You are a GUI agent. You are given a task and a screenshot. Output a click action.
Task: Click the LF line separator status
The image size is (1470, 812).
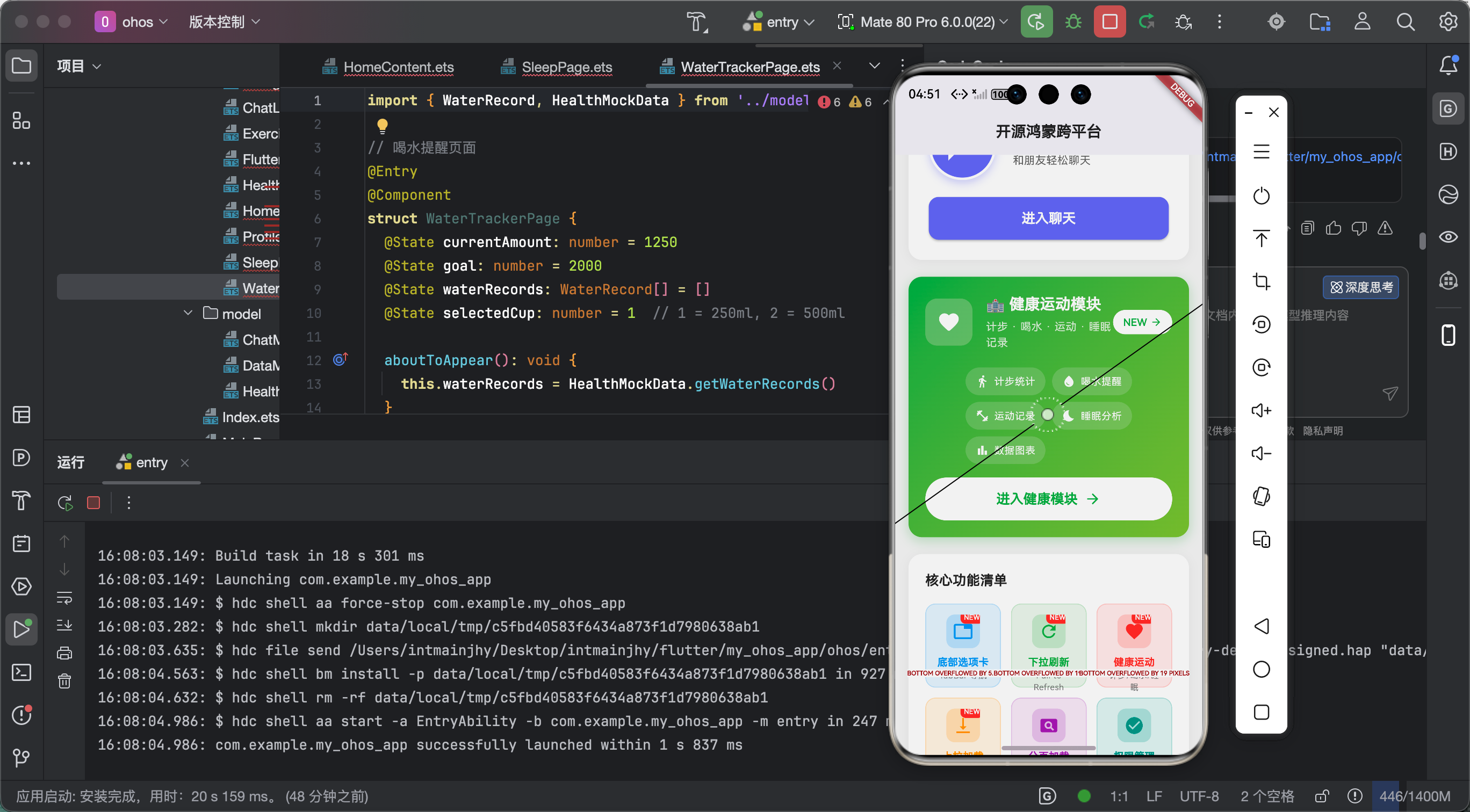[x=1154, y=796]
